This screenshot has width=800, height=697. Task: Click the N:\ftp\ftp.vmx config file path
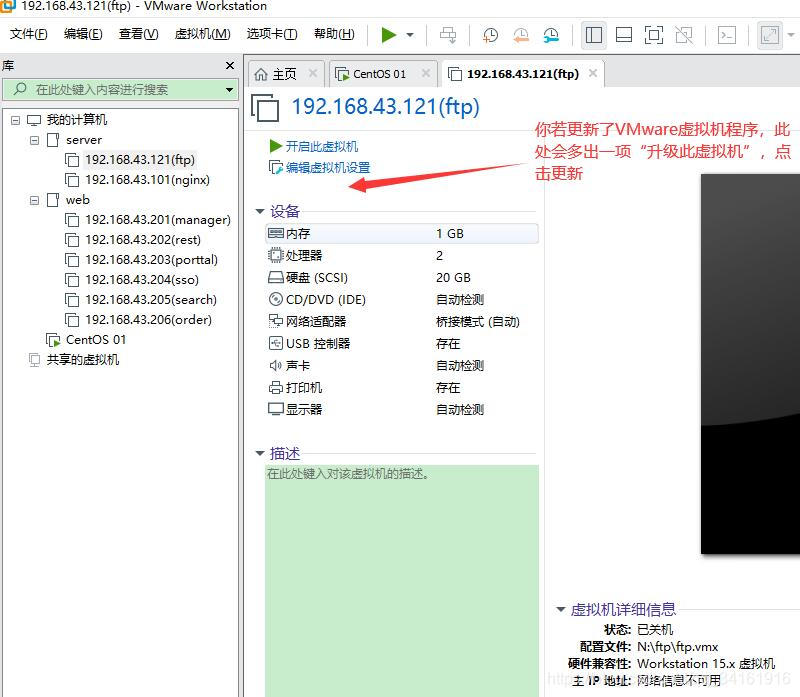pos(678,647)
